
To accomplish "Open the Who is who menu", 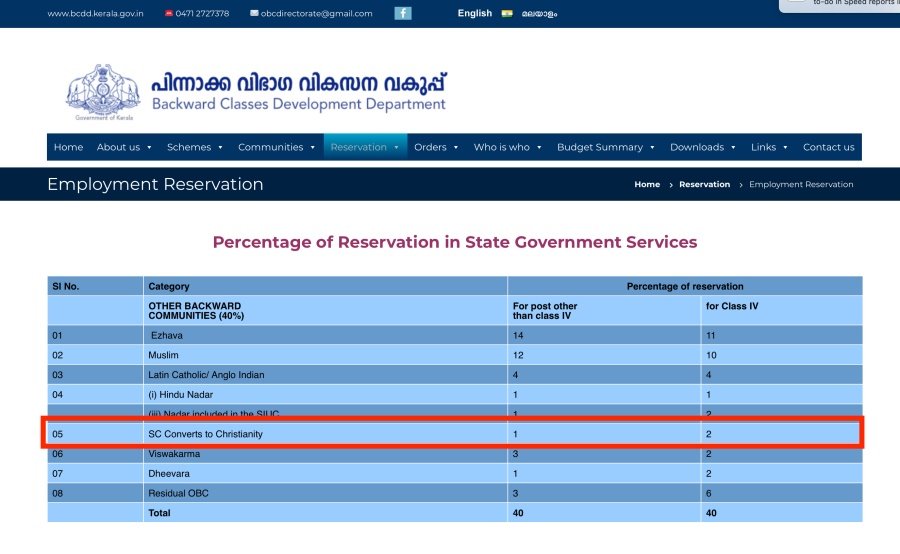I will (x=507, y=147).
